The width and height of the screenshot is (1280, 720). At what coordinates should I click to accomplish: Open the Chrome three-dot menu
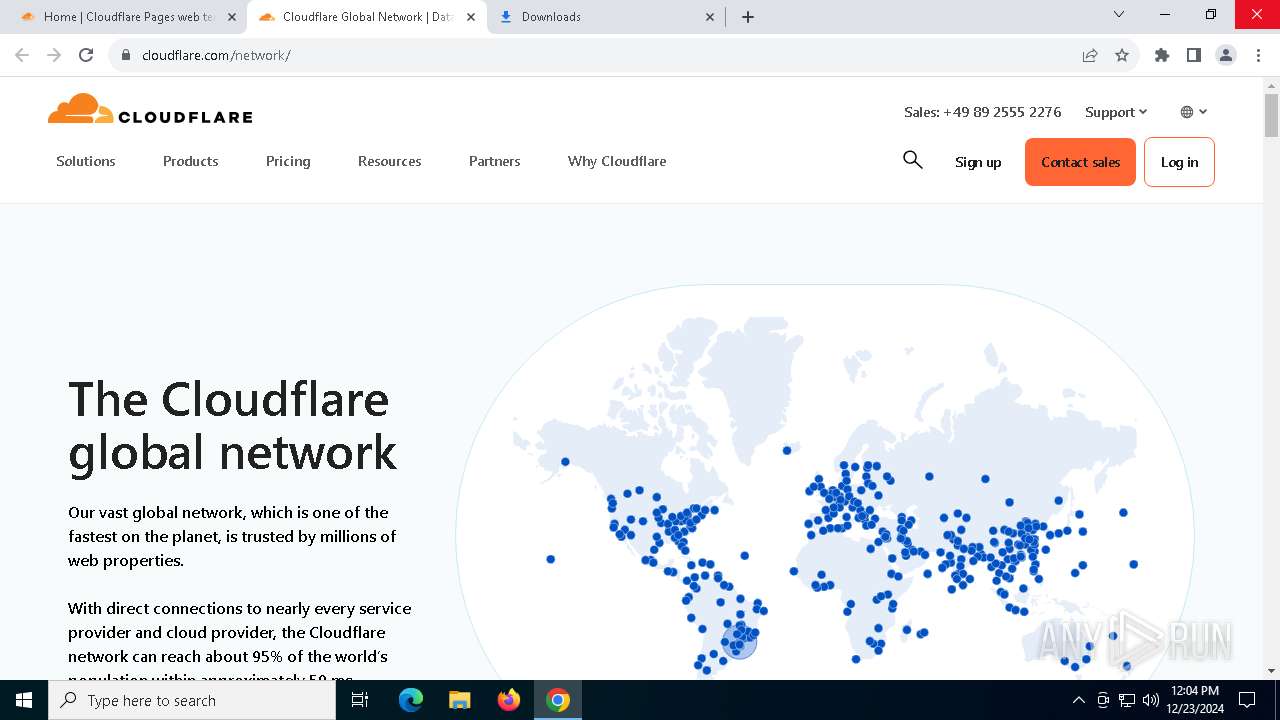tap(1258, 55)
